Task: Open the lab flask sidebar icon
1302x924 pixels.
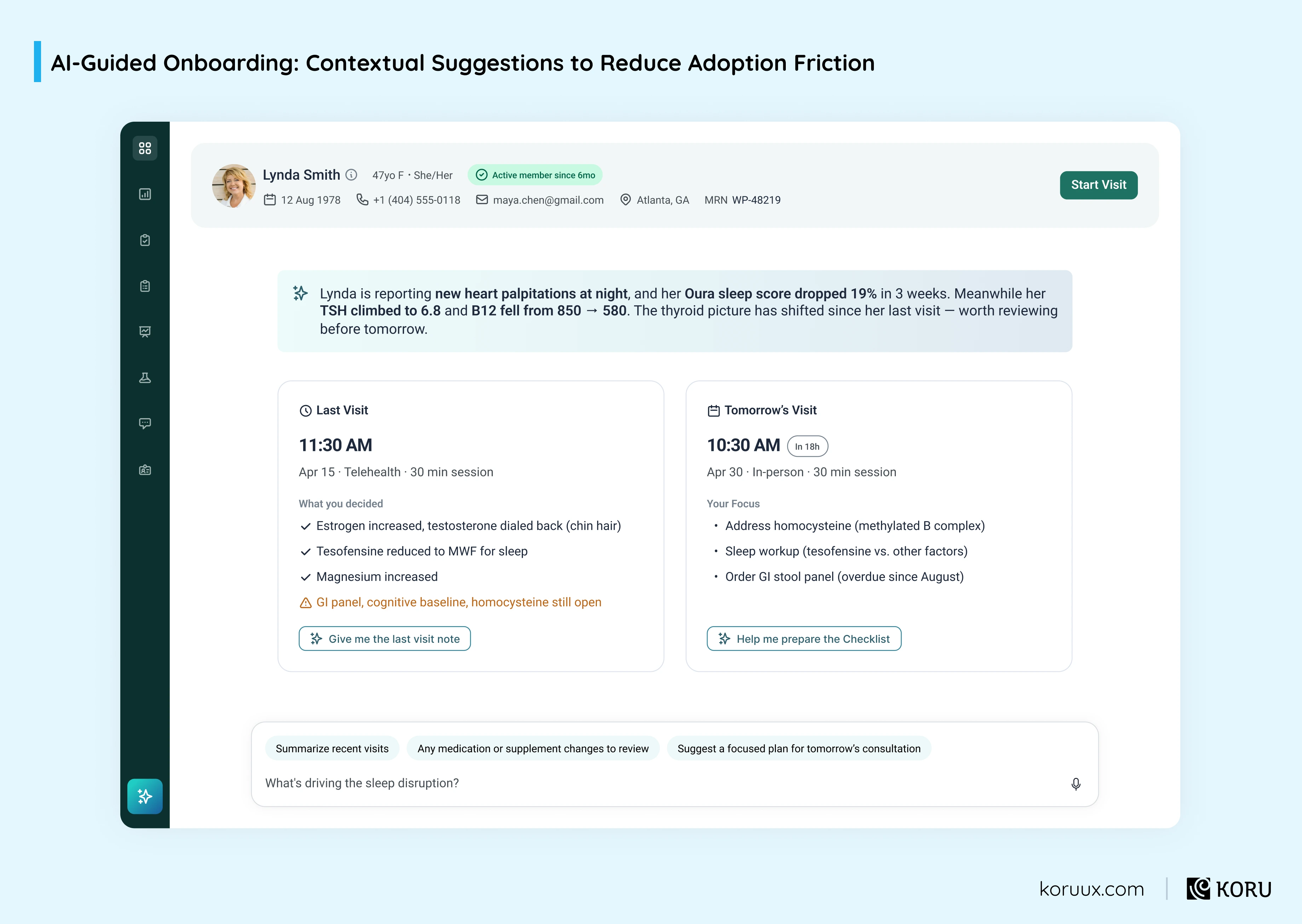Action: pos(145,378)
